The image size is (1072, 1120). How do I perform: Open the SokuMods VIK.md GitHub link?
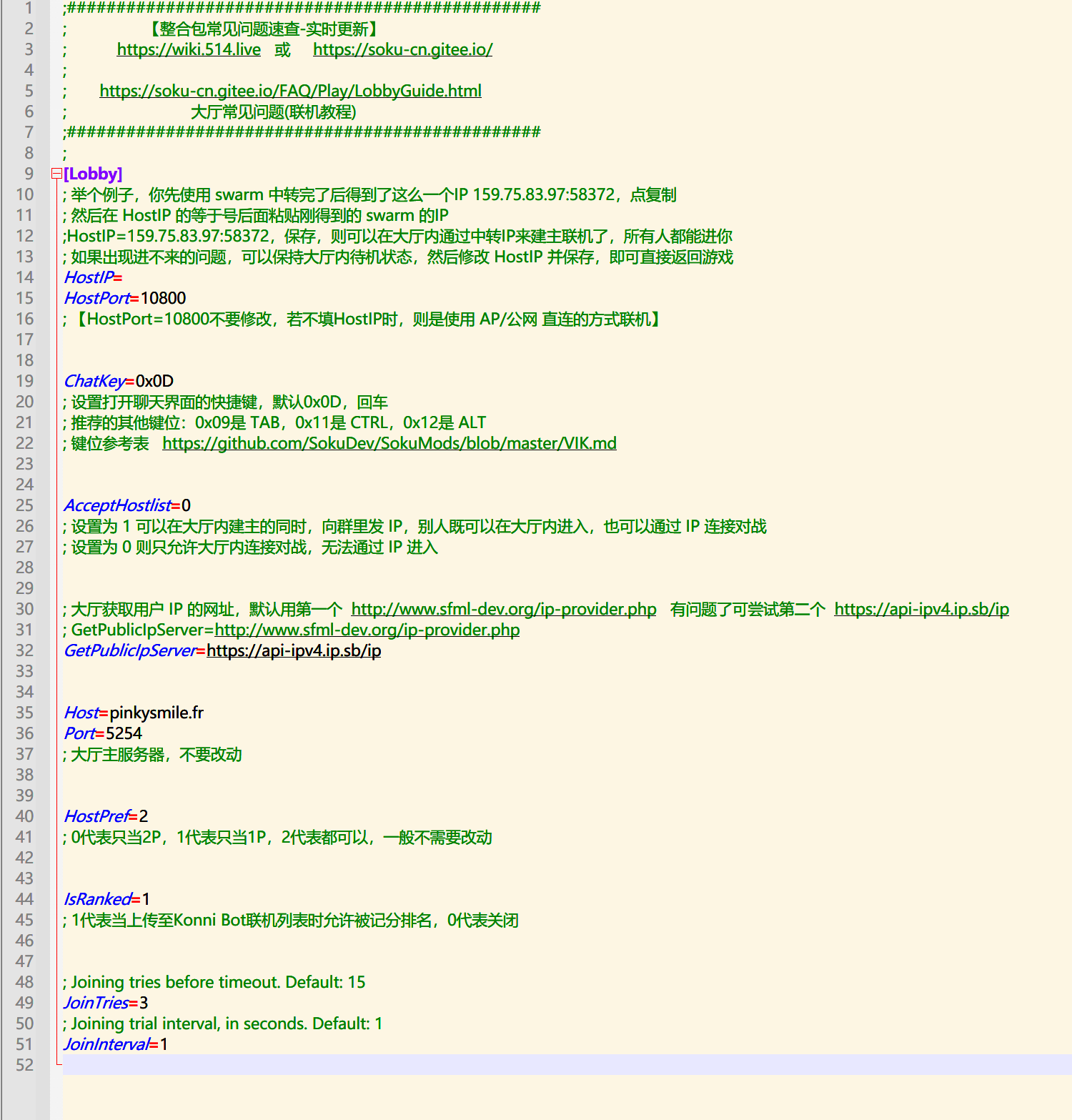(x=389, y=443)
